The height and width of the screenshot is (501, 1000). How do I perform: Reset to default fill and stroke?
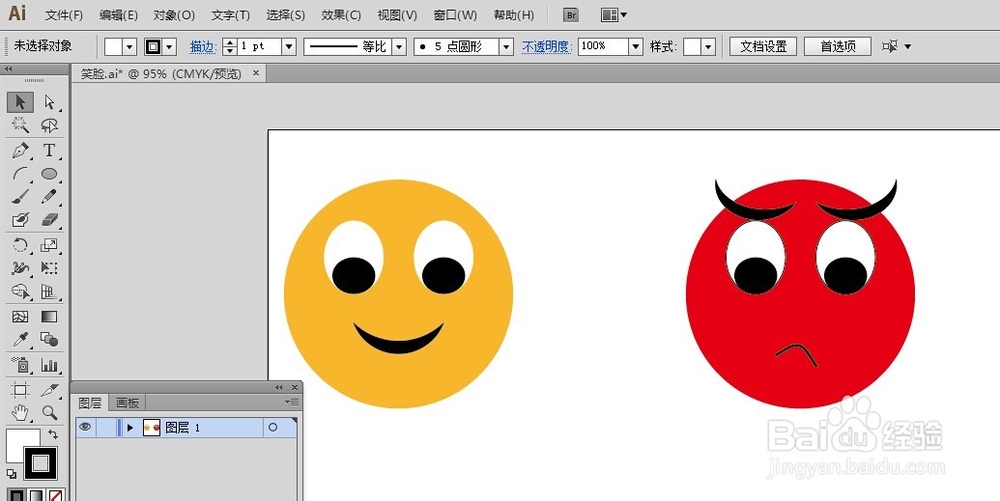11,474
